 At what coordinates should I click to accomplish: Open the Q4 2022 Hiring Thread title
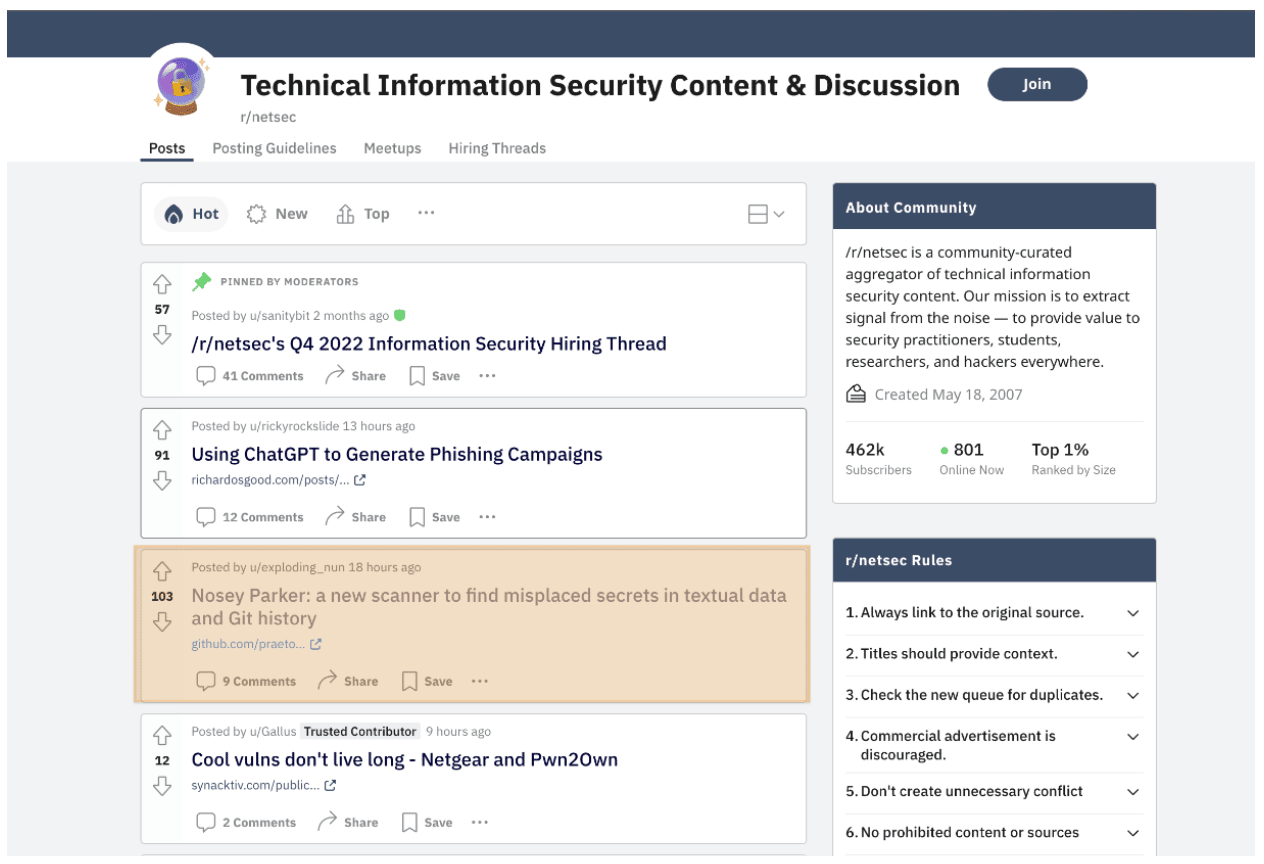click(429, 344)
